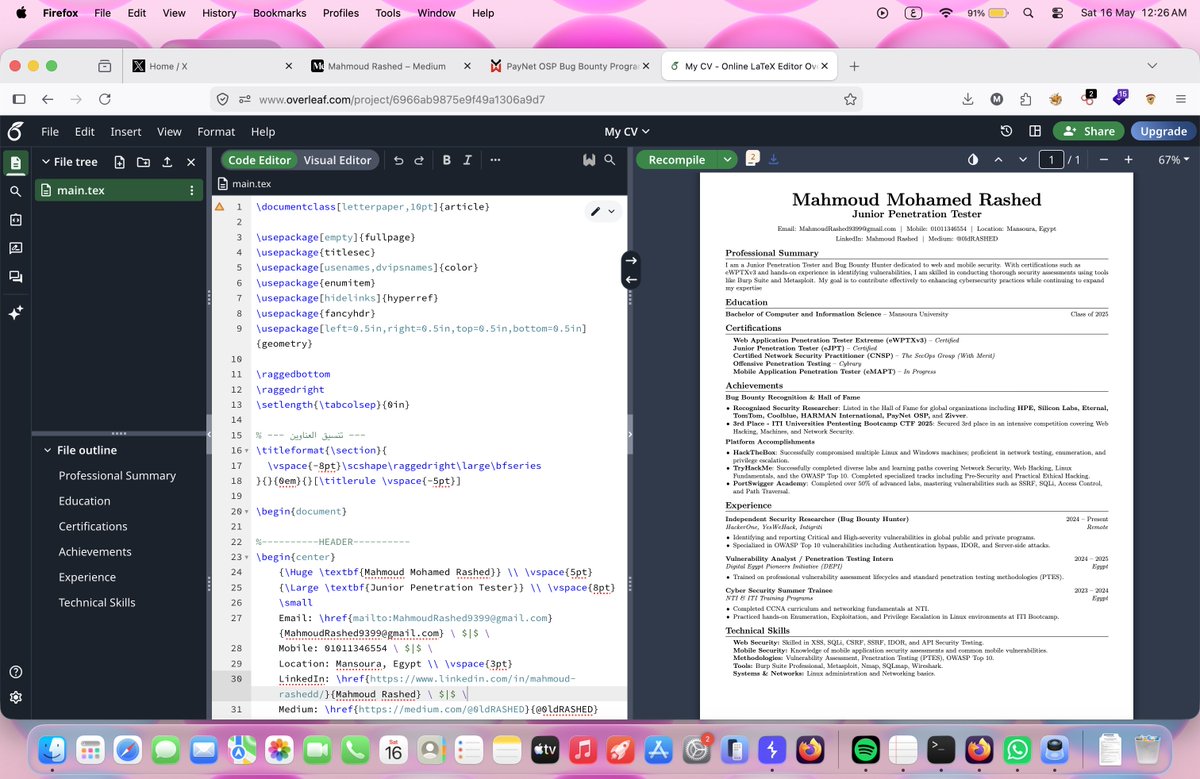Viewport: 1200px width, 779px height.
Task: Create a new file in file tree
Action: (120, 162)
